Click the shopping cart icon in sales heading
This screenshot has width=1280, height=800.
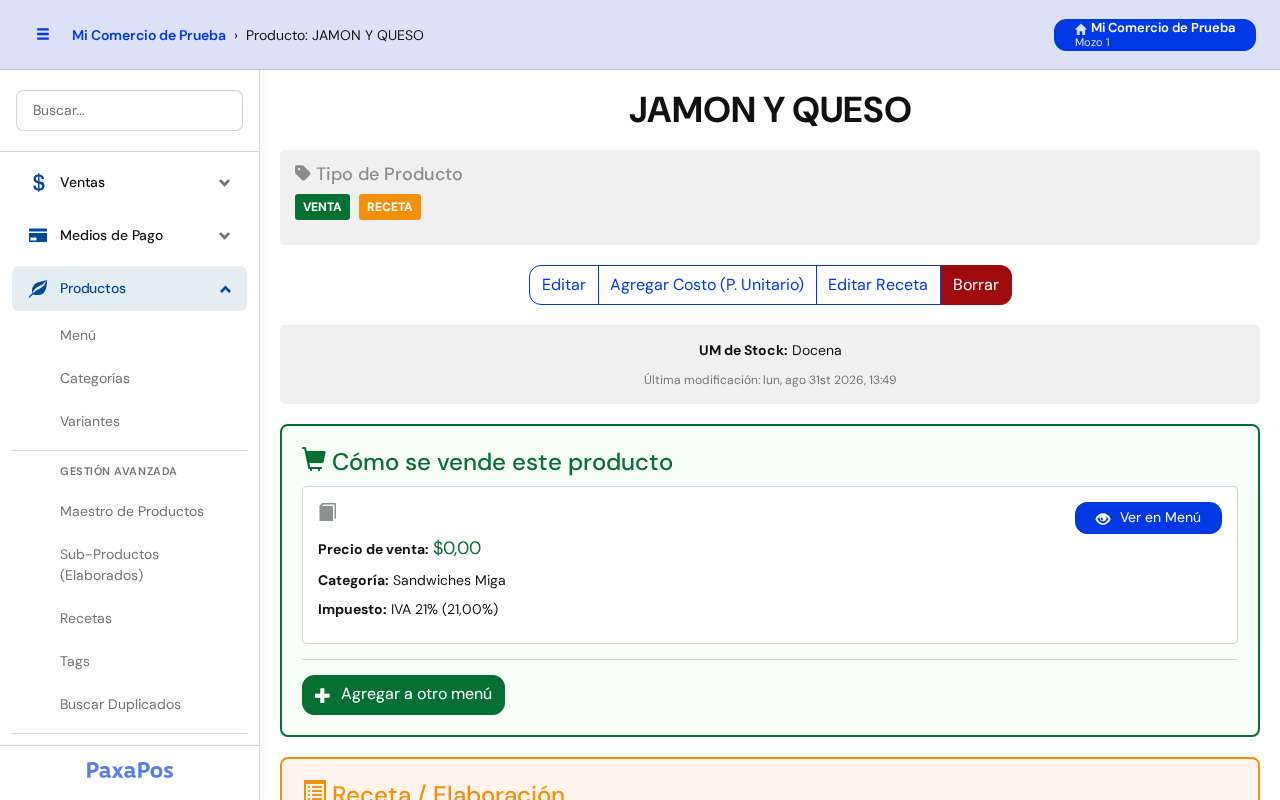[x=314, y=459]
